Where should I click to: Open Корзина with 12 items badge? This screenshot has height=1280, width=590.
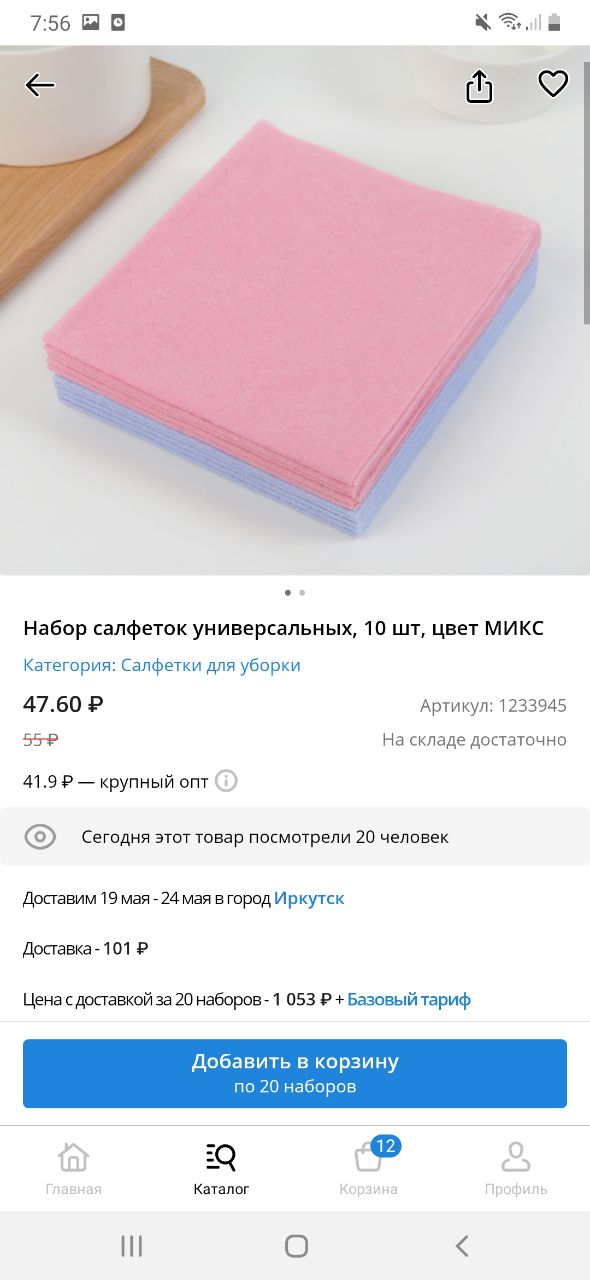click(369, 1167)
